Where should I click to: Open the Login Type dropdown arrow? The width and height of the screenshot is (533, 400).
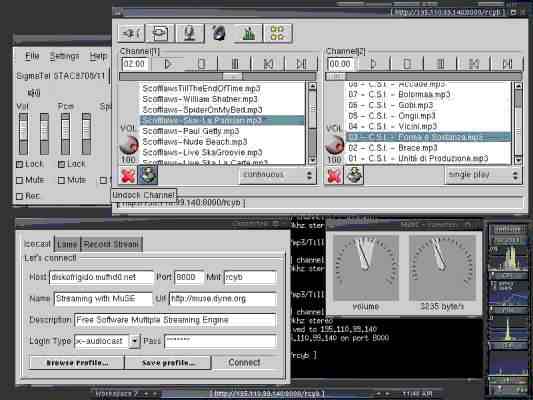pos(135,341)
